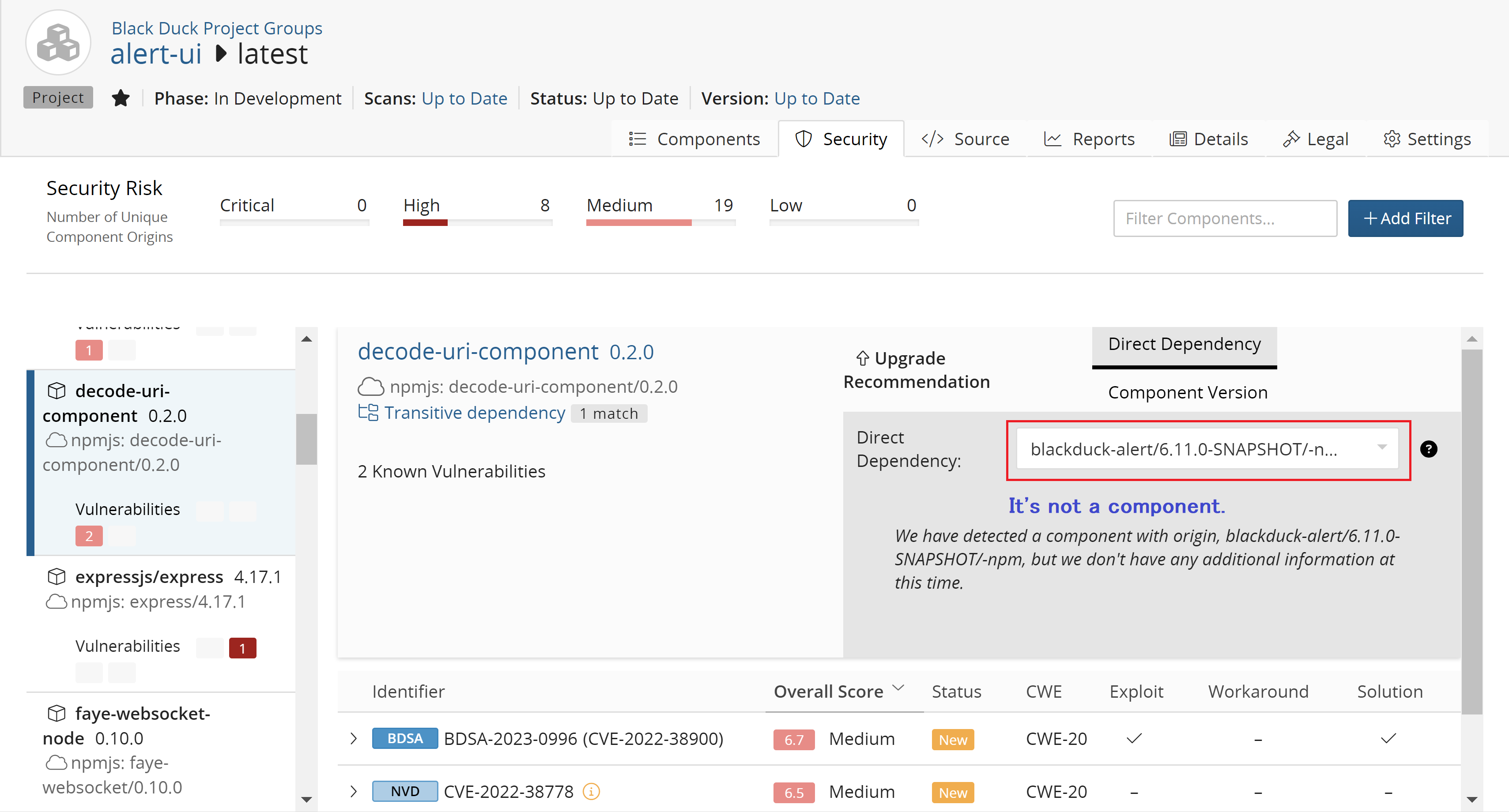Screen dimensions: 1509x812
Task: Click the Add Filter button
Action: click(x=1405, y=218)
